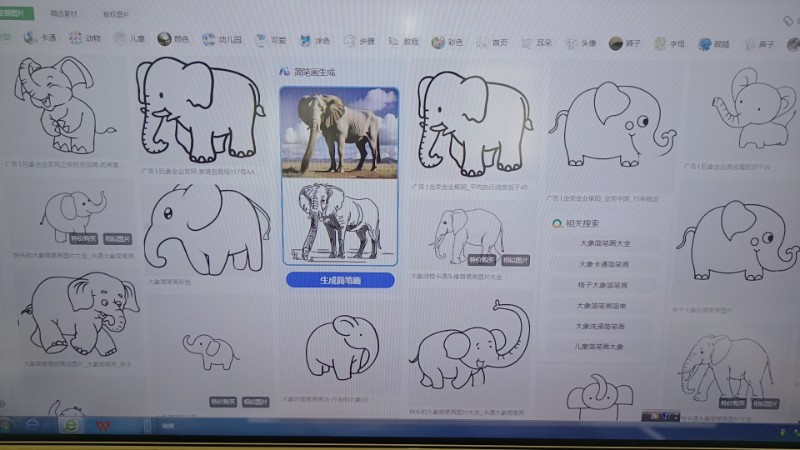Select the 首页 filter tag

click(x=492, y=43)
